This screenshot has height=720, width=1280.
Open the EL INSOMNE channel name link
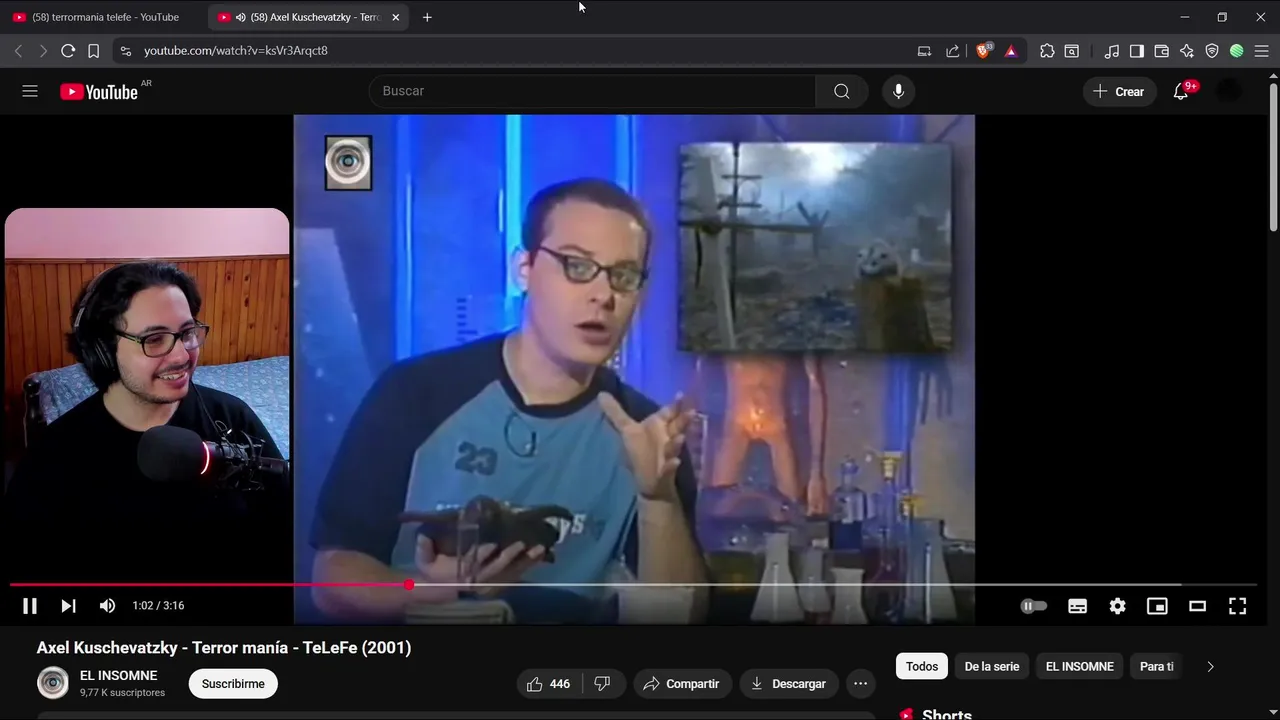119,676
